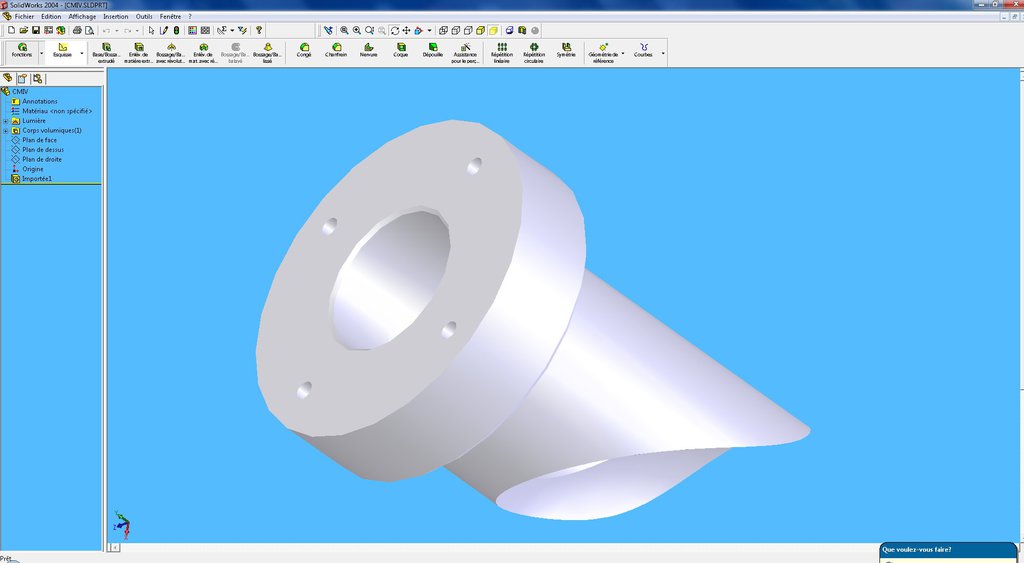The height and width of the screenshot is (563, 1024).
Task: Select the Chanfrein chamfer tool
Action: coord(336,50)
